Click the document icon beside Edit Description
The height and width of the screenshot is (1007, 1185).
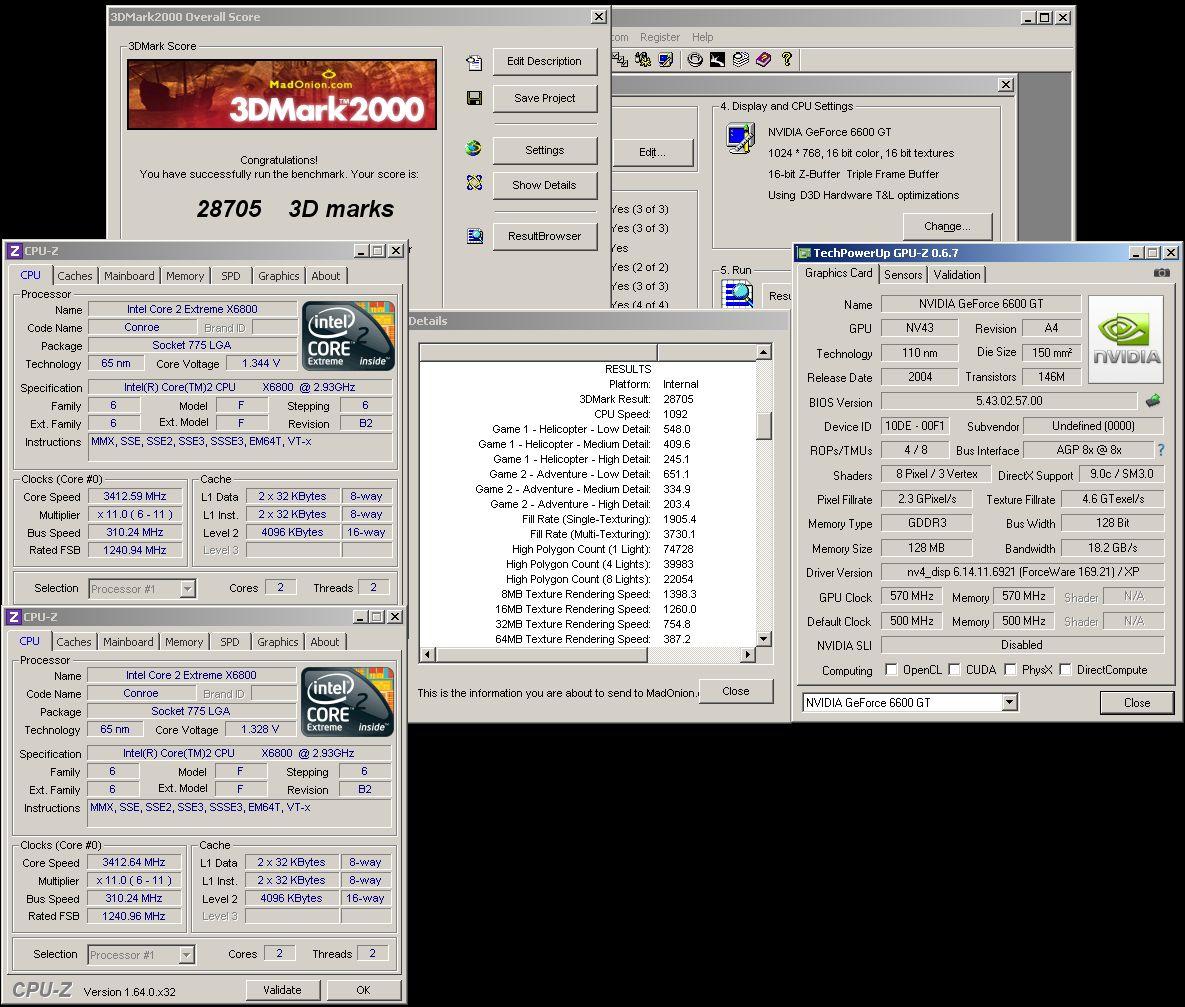474,63
